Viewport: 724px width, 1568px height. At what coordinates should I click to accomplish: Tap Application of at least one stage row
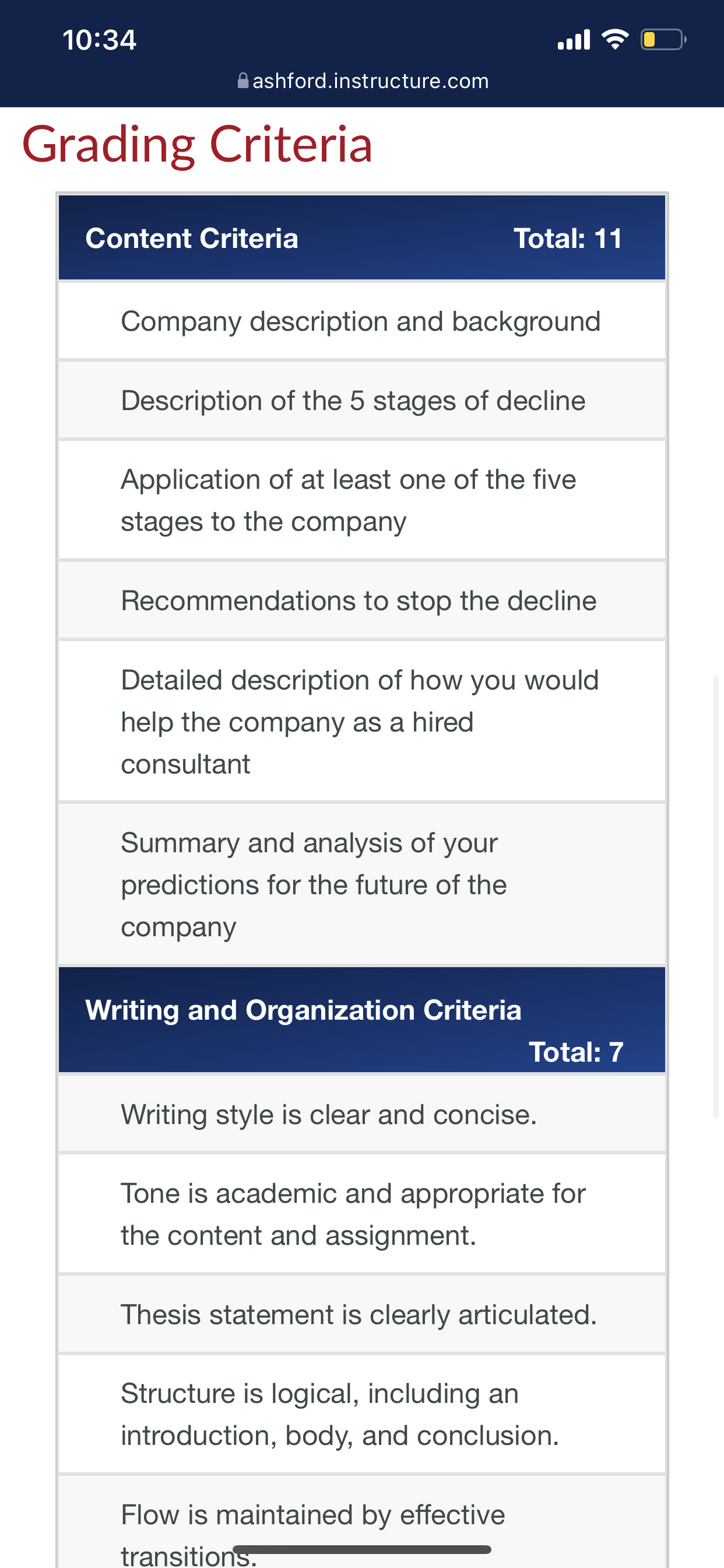(362, 501)
